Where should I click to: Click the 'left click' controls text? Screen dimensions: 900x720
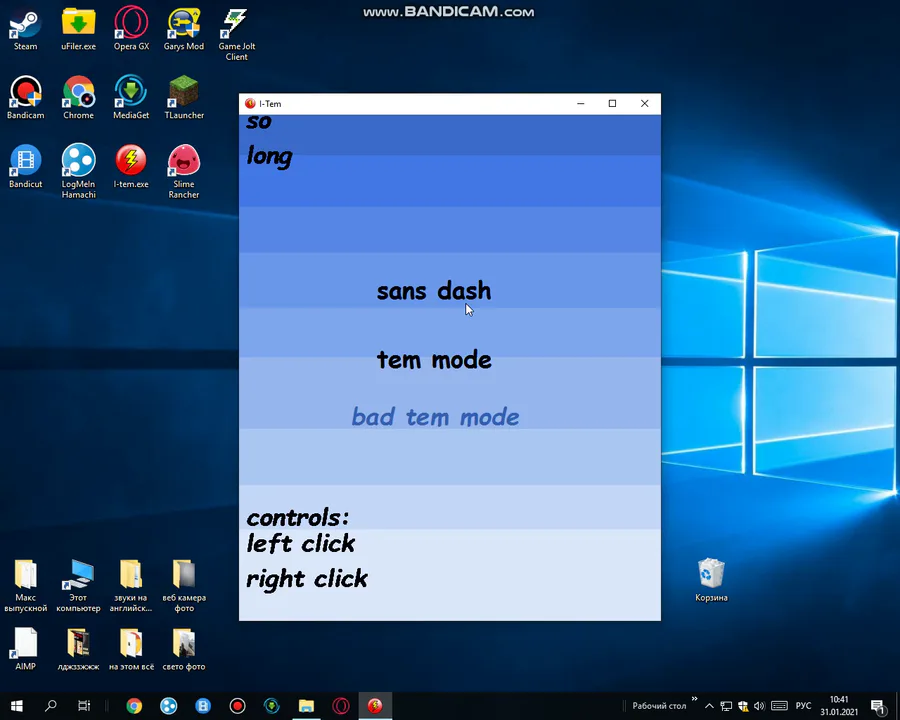(301, 543)
